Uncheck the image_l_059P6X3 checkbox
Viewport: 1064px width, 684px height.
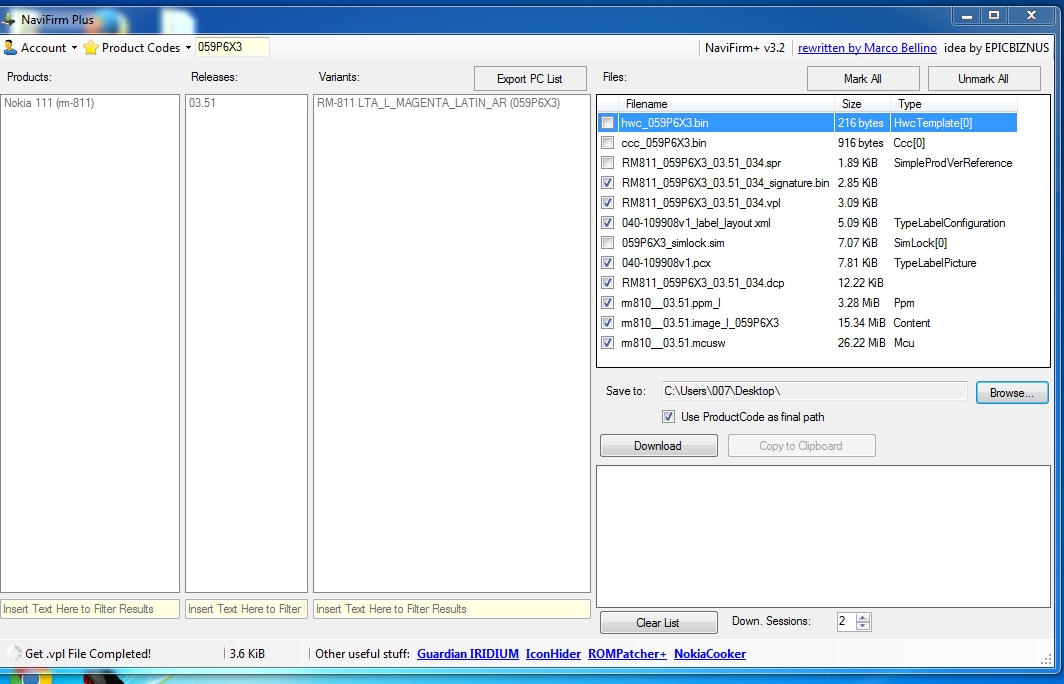pos(607,323)
